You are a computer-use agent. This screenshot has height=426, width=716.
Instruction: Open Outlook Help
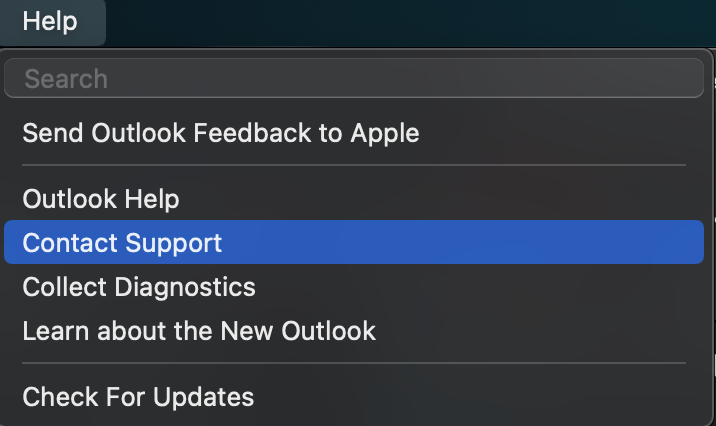(101, 199)
